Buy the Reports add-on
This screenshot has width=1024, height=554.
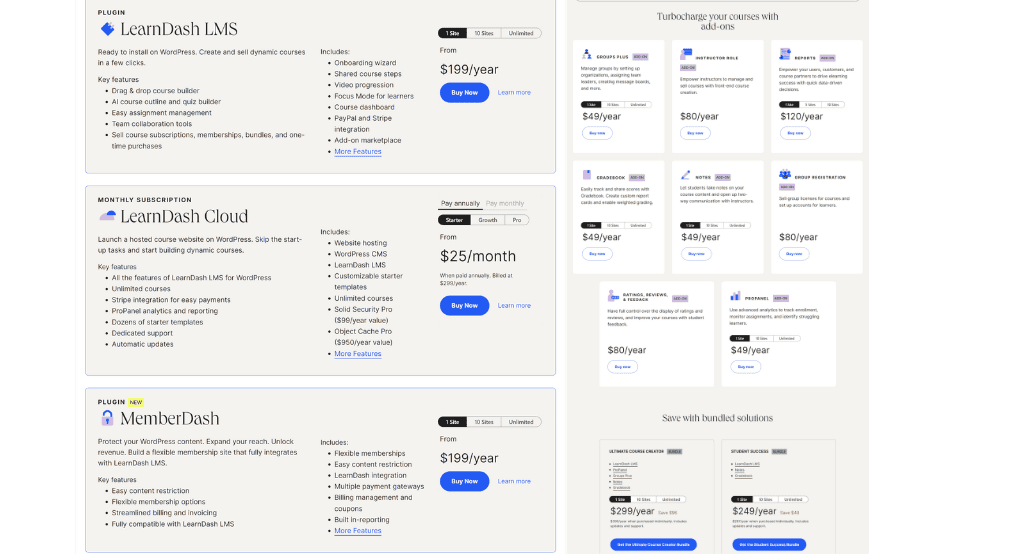coord(795,133)
